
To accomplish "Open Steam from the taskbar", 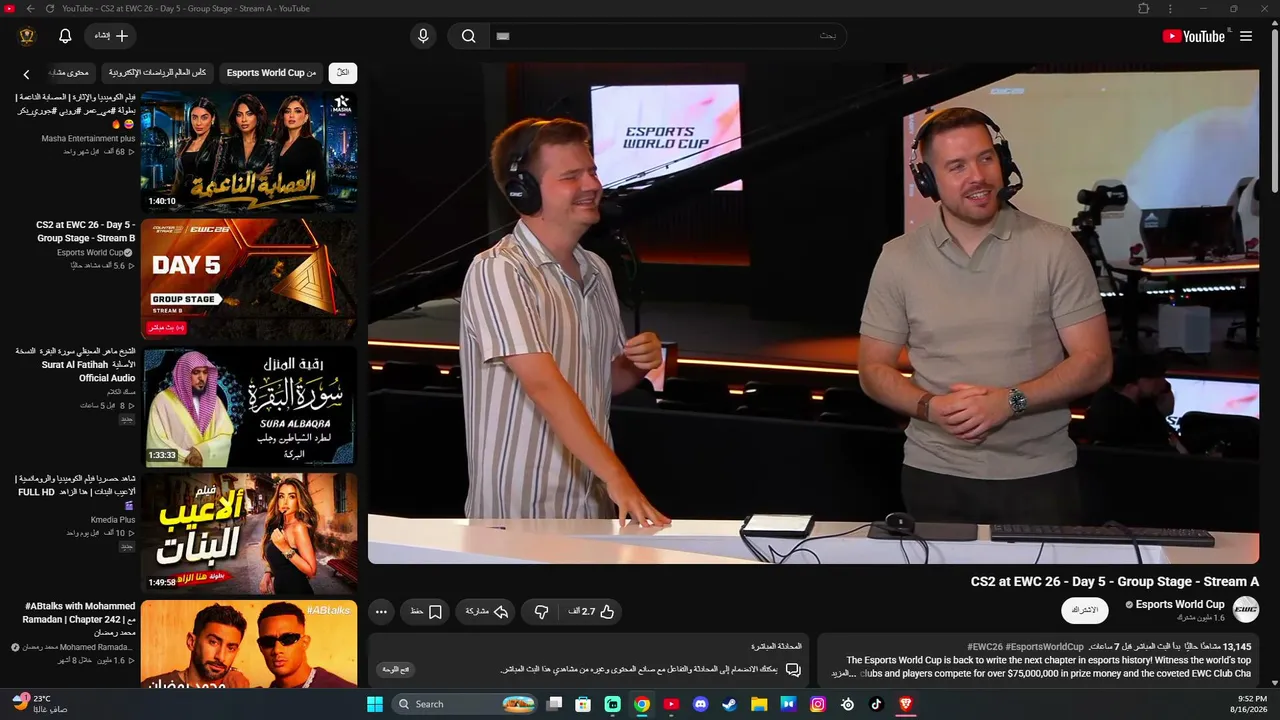I will (x=730, y=704).
